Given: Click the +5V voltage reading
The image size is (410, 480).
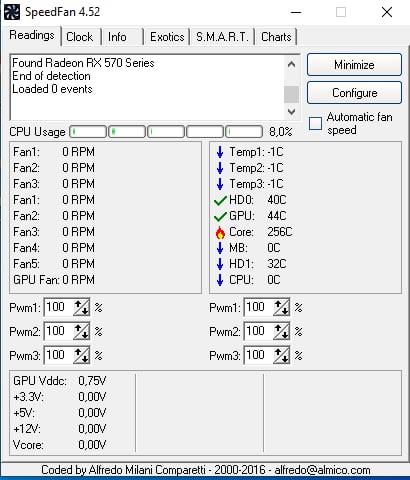Looking at the screenshot, I should (x=60, y=413).
